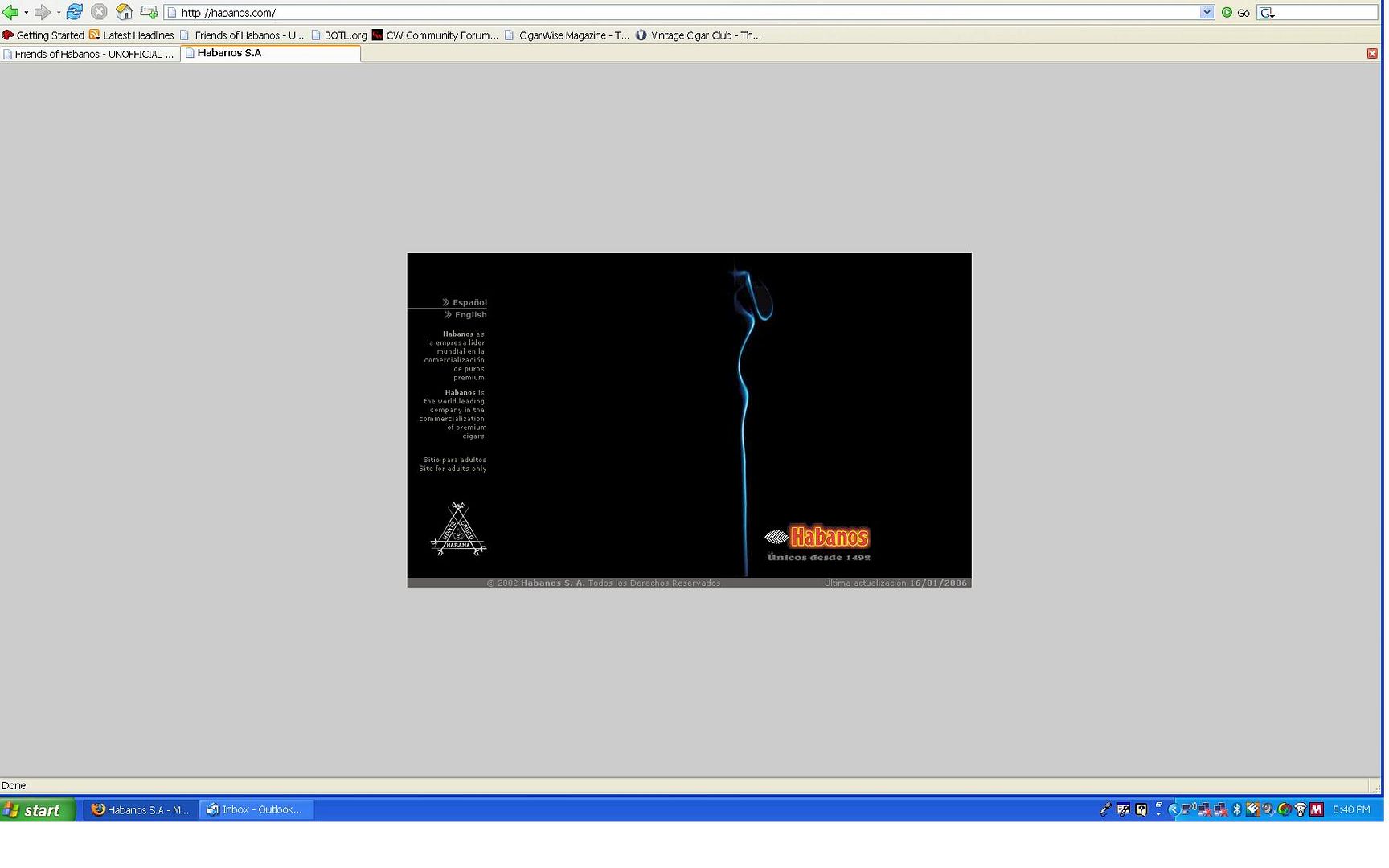Open the Getting Started bookmark
The image size is (1389, 868).
(43, 35)
